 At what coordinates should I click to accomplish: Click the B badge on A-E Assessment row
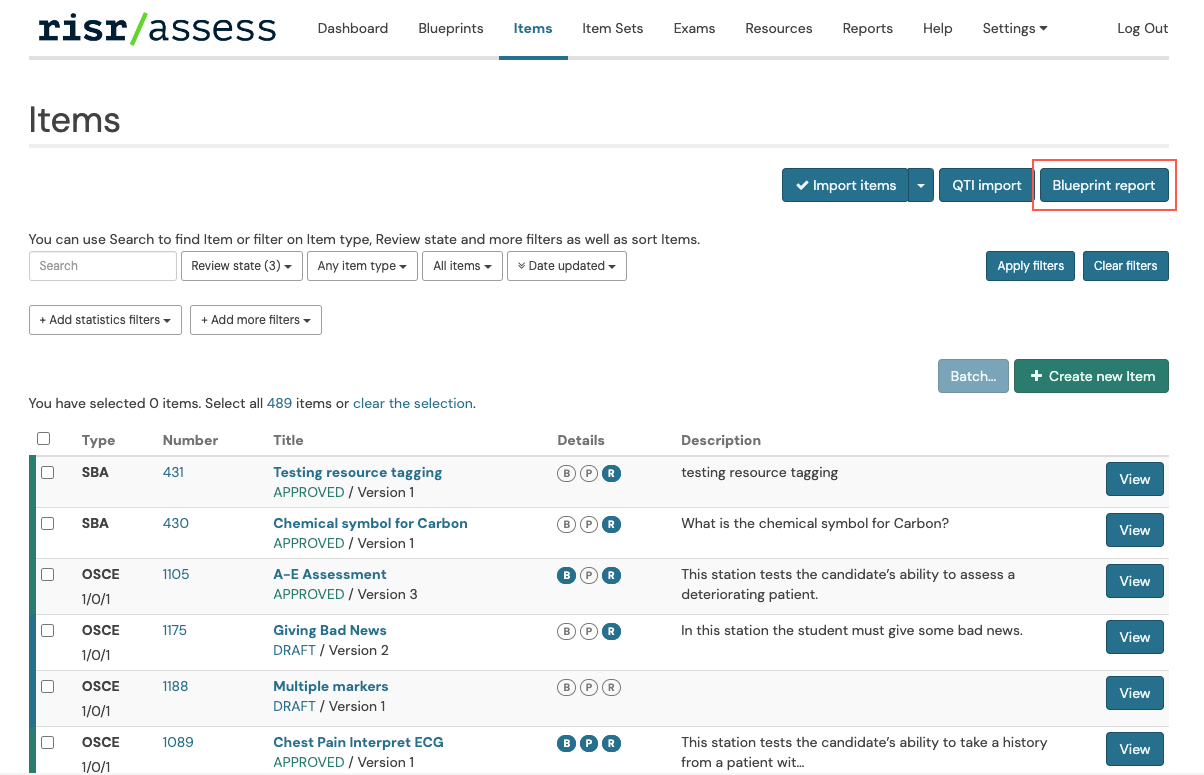(x=566, y=575)
